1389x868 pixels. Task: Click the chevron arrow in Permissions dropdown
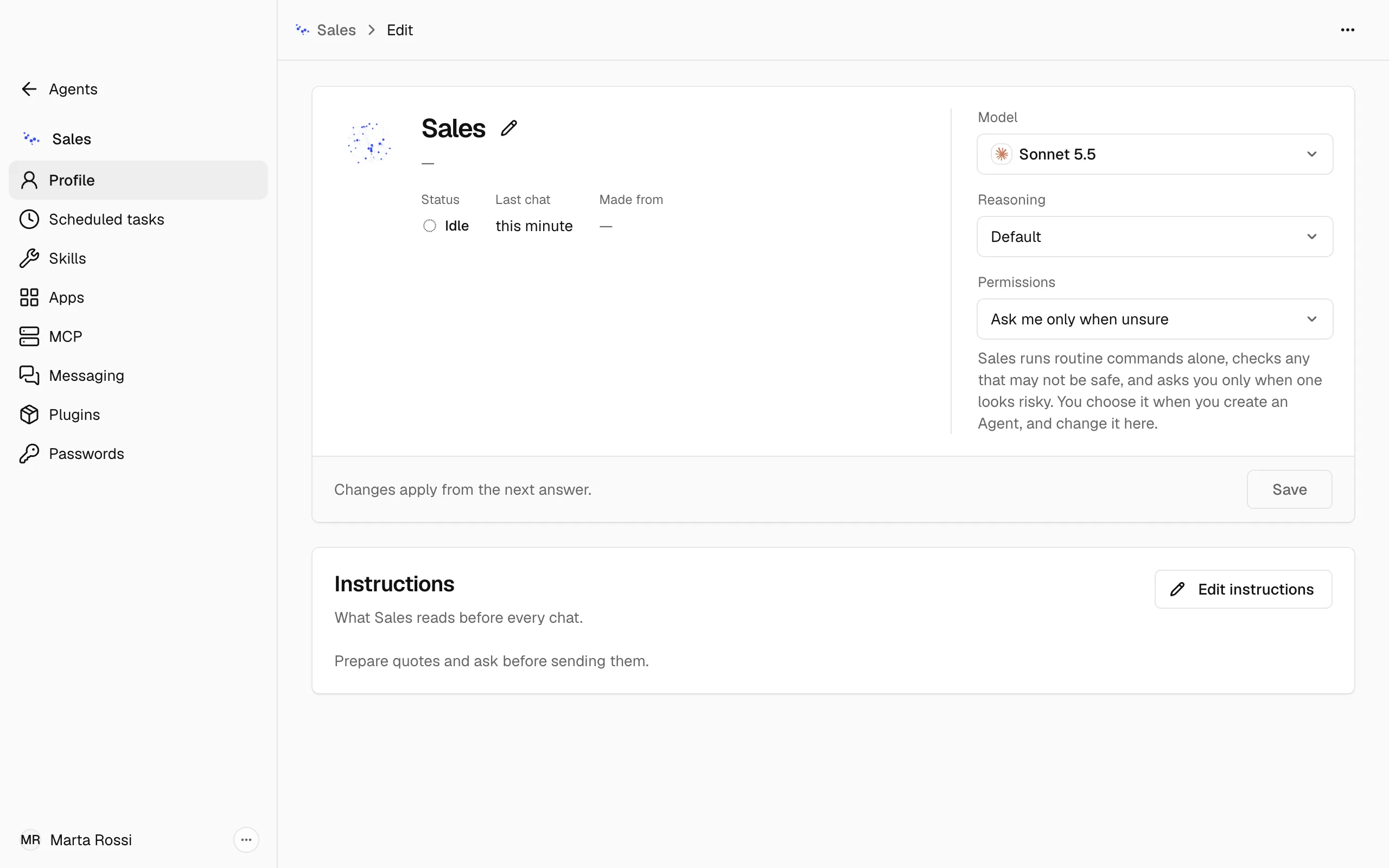tap(1311, 319)
